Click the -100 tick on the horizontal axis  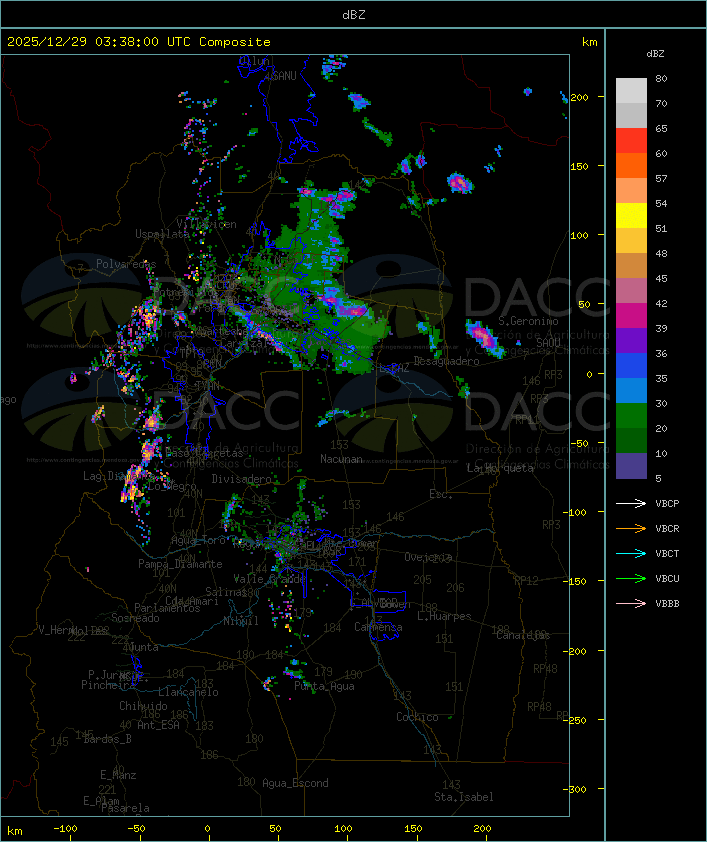[65, 829]
